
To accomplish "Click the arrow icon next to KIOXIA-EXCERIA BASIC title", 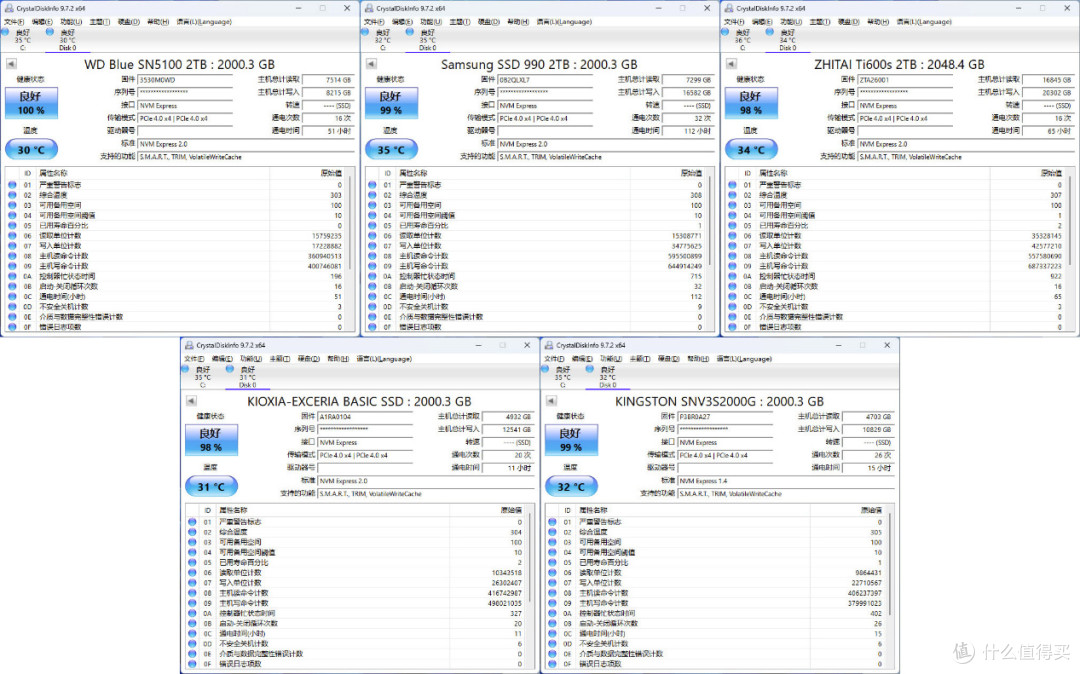I will (191, 401).
